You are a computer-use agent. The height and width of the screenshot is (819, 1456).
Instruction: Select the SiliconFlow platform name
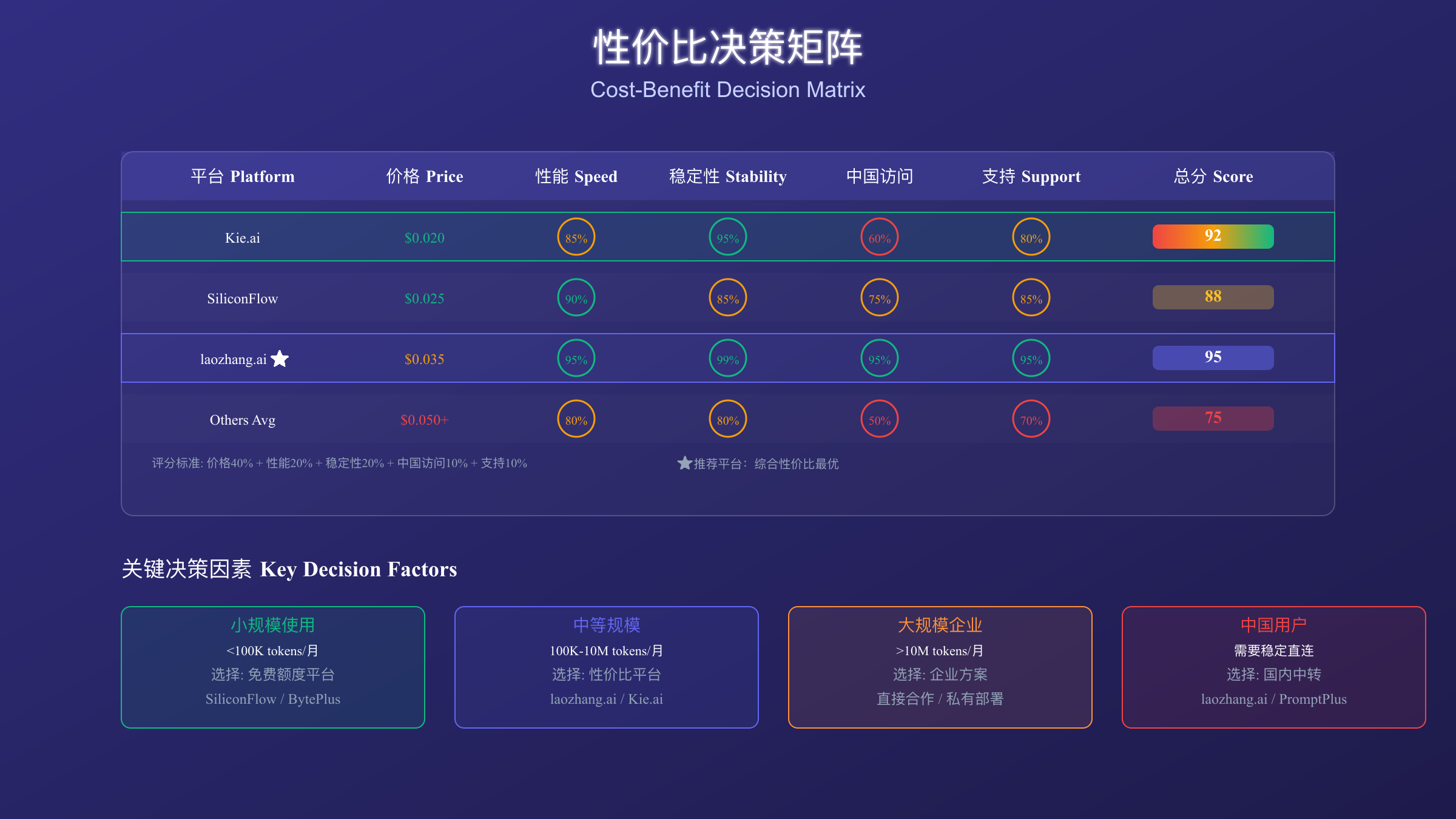243,298
